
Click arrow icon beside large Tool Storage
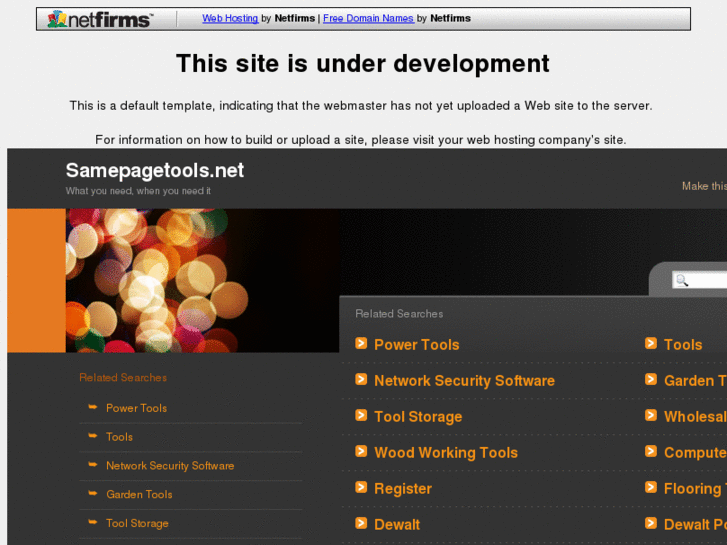pos(361,415)
